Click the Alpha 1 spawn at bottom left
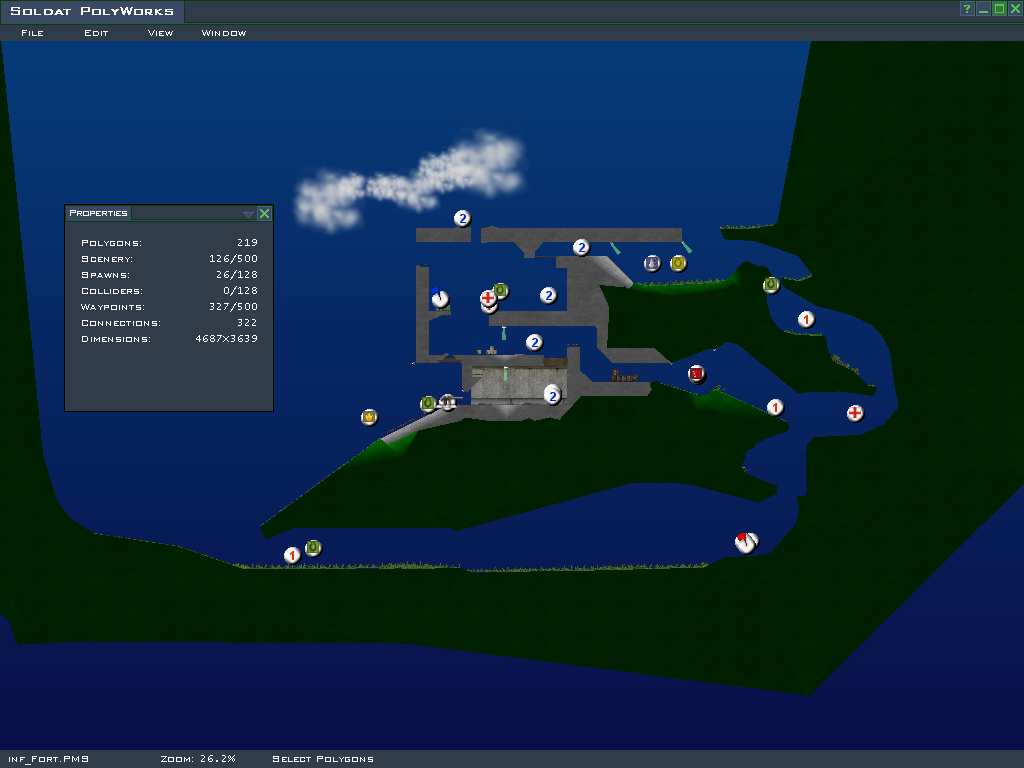 point(292,555)
